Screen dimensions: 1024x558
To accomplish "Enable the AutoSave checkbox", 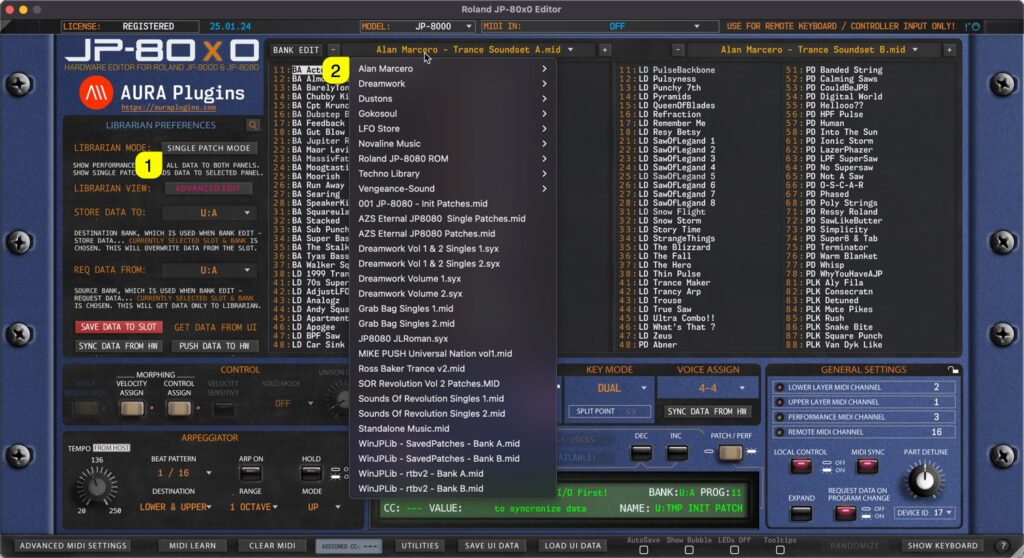I will pos(643,550).
